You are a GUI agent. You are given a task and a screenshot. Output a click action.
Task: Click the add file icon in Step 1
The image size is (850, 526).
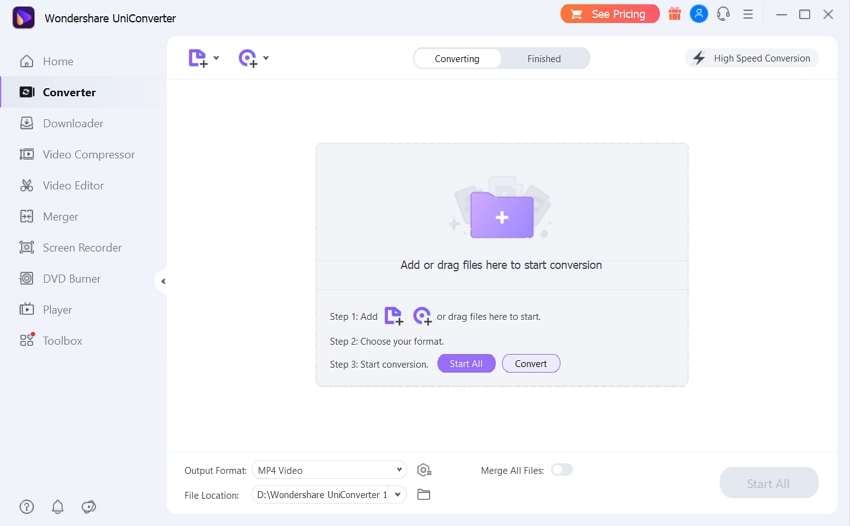[x=394, y=316]
